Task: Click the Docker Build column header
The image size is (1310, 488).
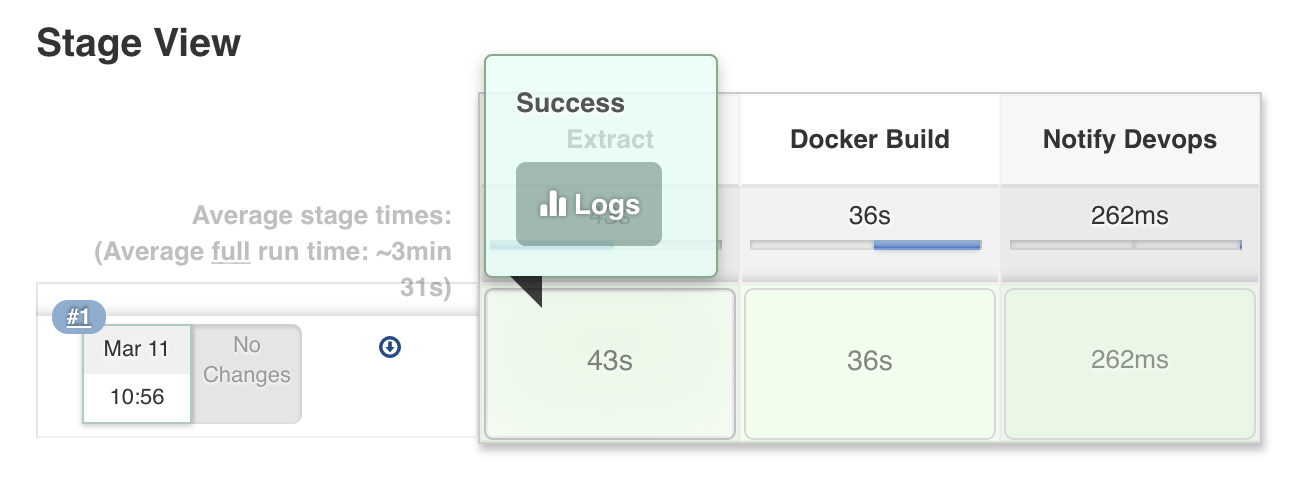Action: [x=869, y=139]
